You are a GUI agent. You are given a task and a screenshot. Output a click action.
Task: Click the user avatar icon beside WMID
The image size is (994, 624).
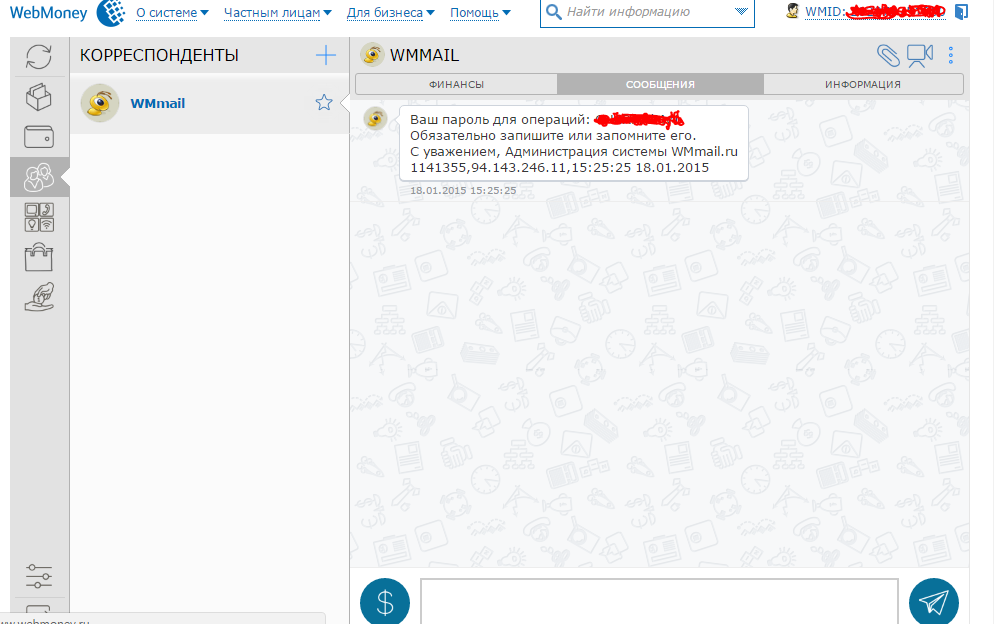pyautogui.click(x=792, y=11)
